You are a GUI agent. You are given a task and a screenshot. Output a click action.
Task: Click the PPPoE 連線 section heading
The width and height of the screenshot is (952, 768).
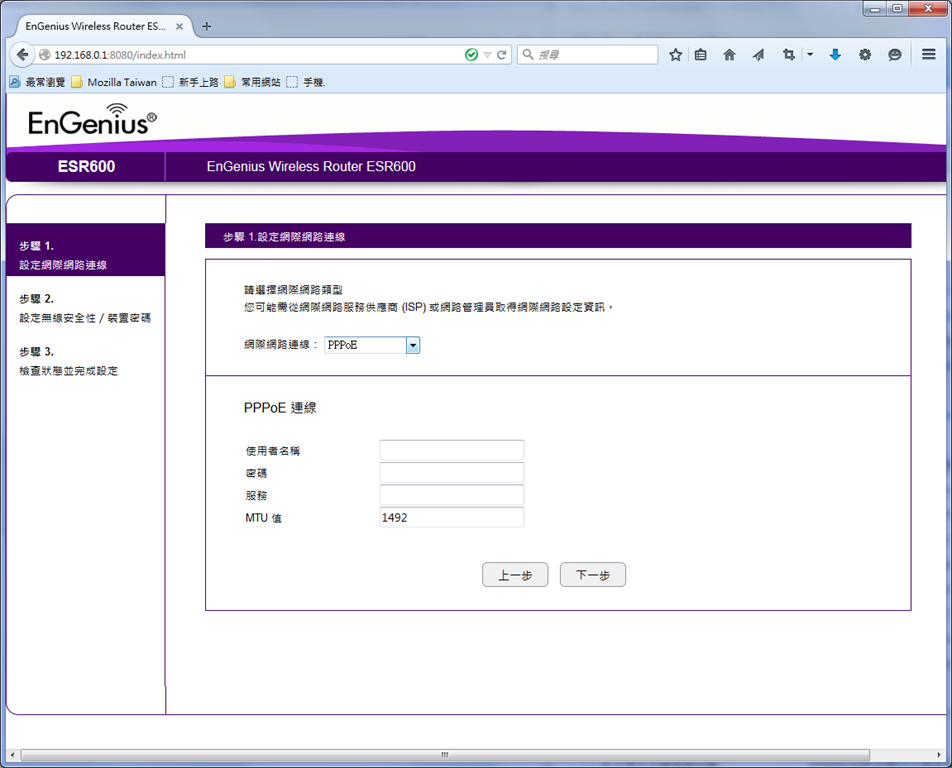pos(280,407)
